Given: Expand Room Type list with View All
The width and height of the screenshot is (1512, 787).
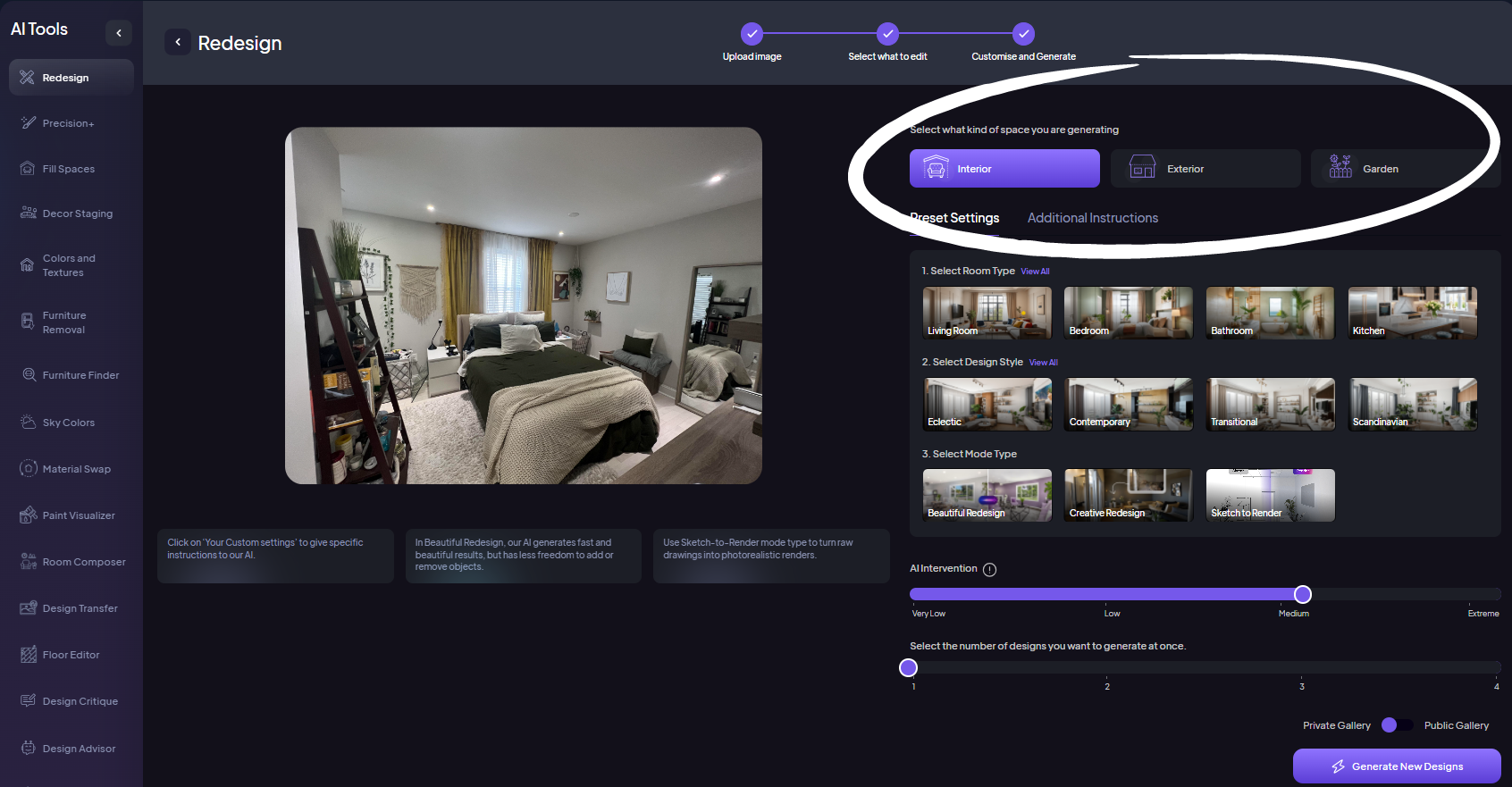Looking at the screenshot, I should pos(1035,272).
